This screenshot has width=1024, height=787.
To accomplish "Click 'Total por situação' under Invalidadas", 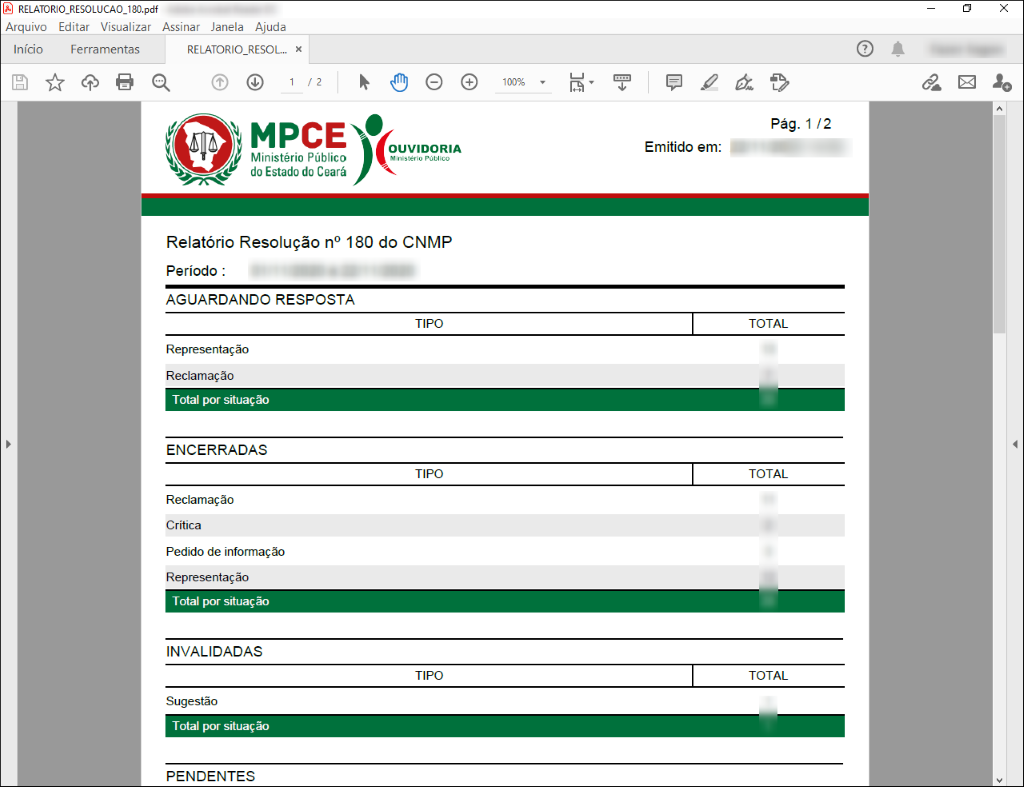I will (x=221, y=726).
